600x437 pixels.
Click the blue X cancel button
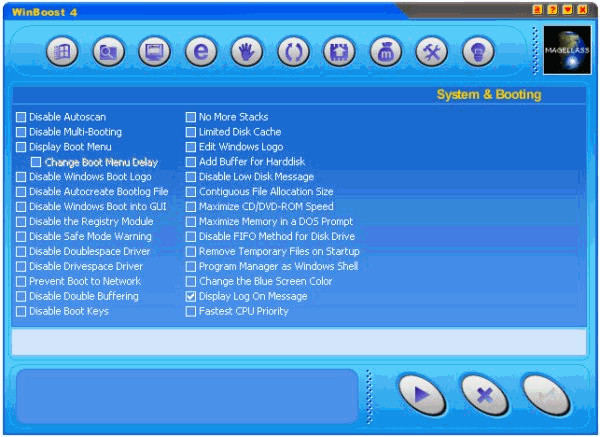[x=485, y=395]
